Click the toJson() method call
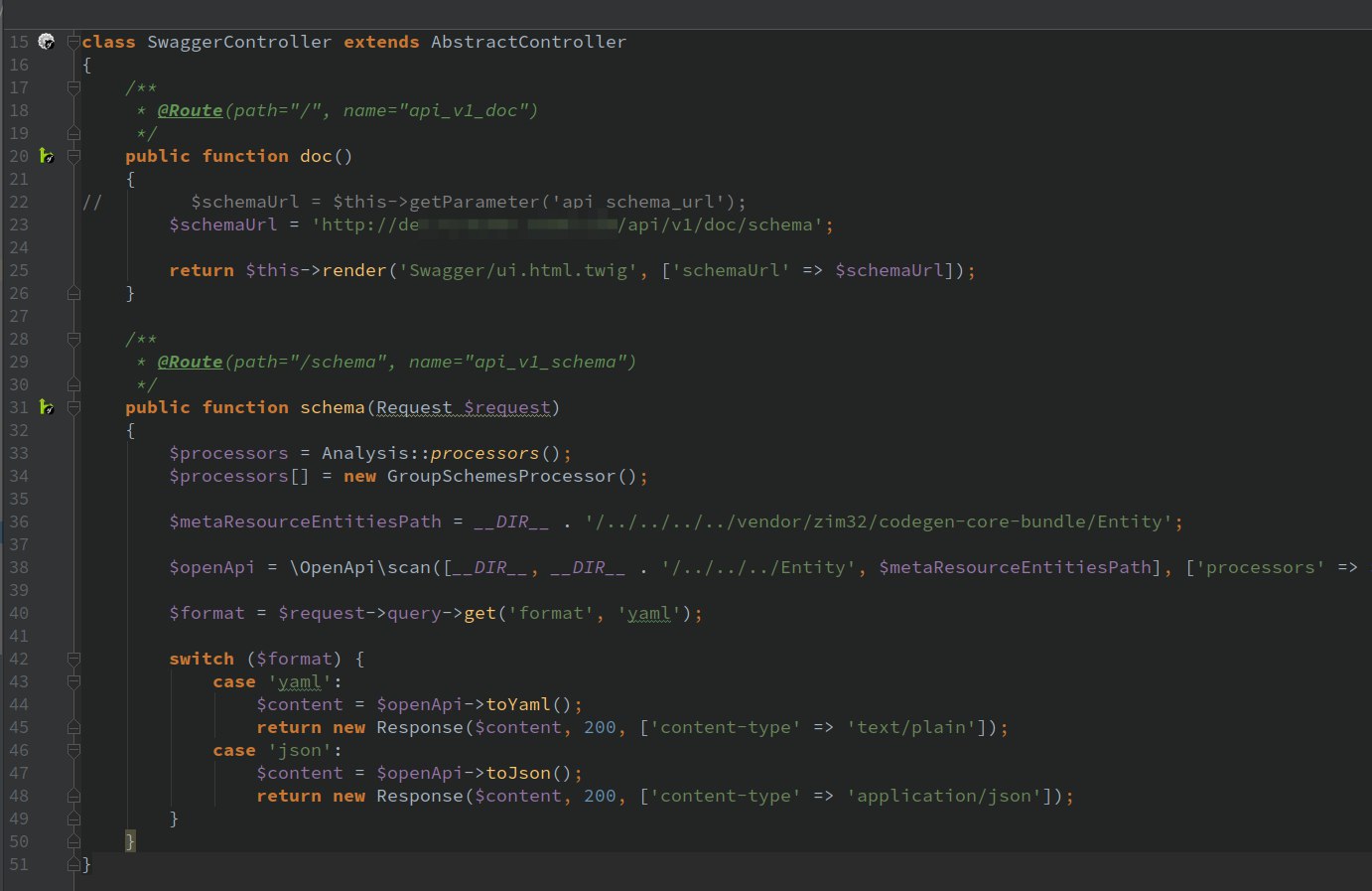 tap(517, 773)
